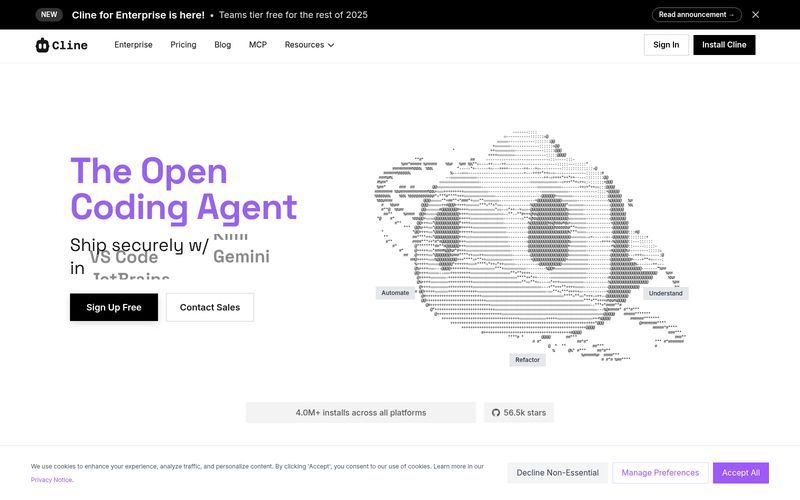Click the Sign In button

(666, 45)
